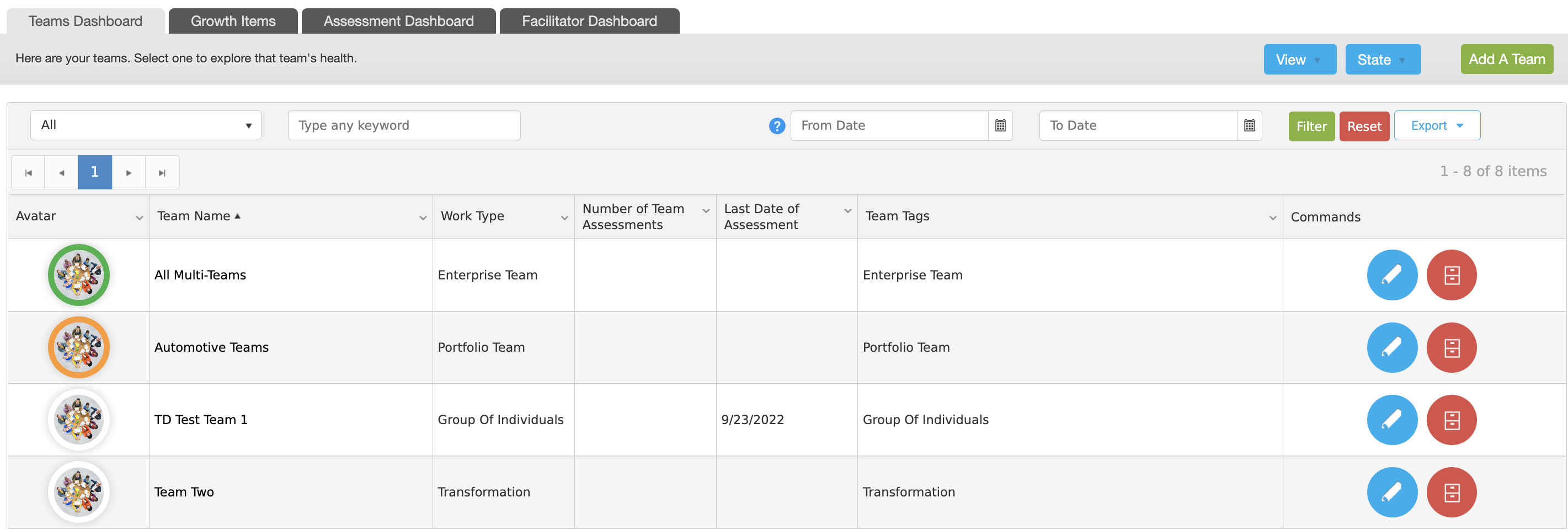Switch to the Facilitator Dashboard tab
The width and height of the screenshot is (1568, 529).
(589, 22)
